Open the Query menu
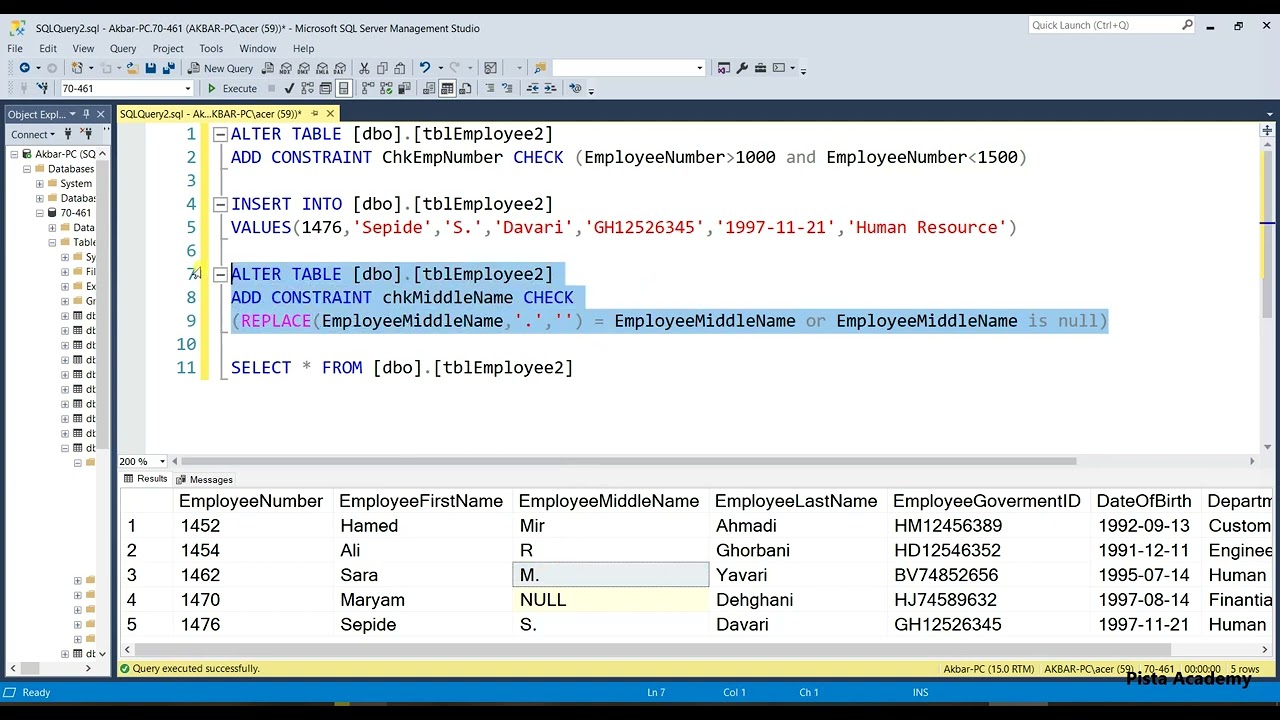 (123, 48)
